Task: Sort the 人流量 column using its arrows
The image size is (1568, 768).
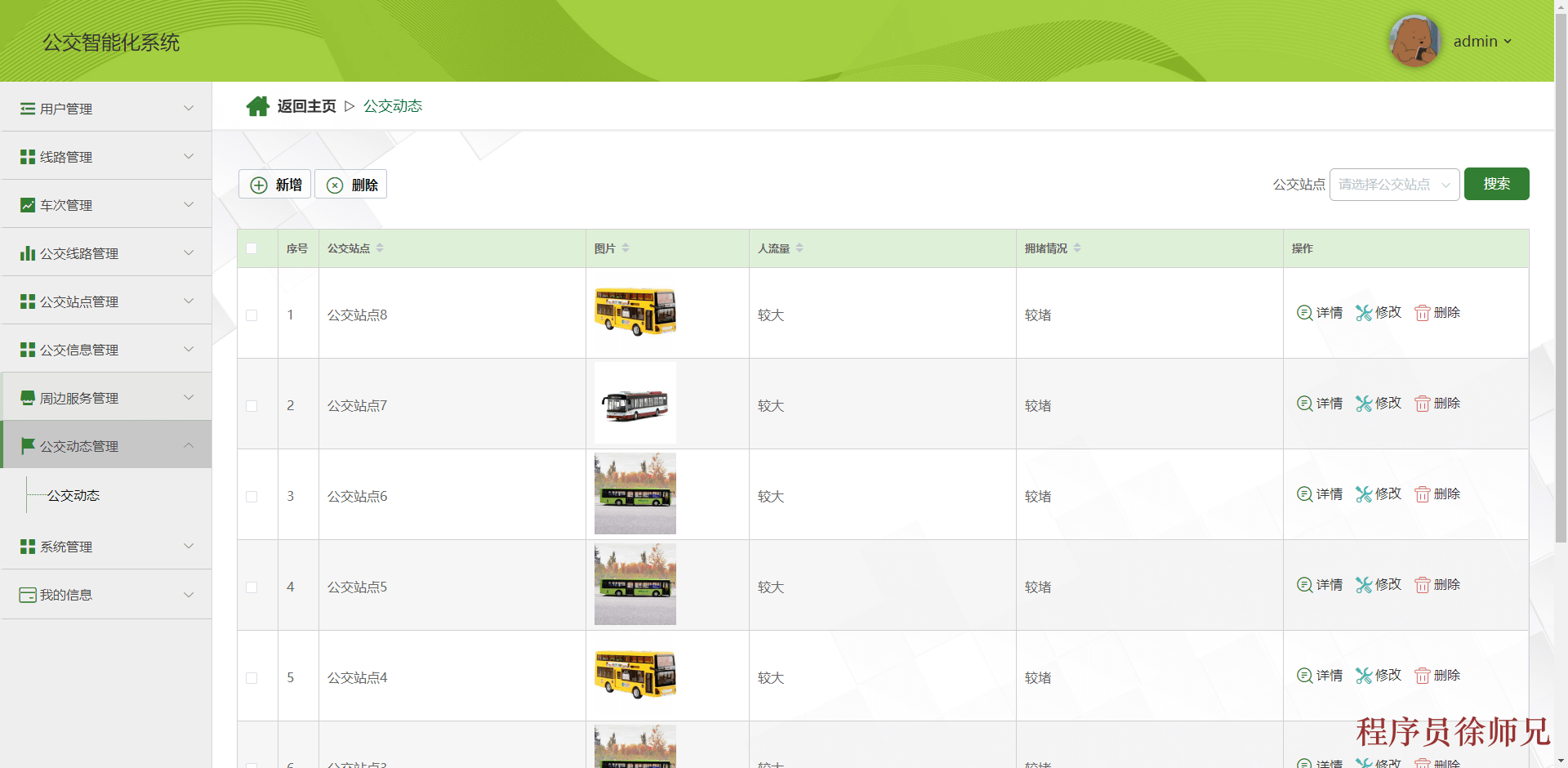Action: pyautogui.click(x=800, y=248)
